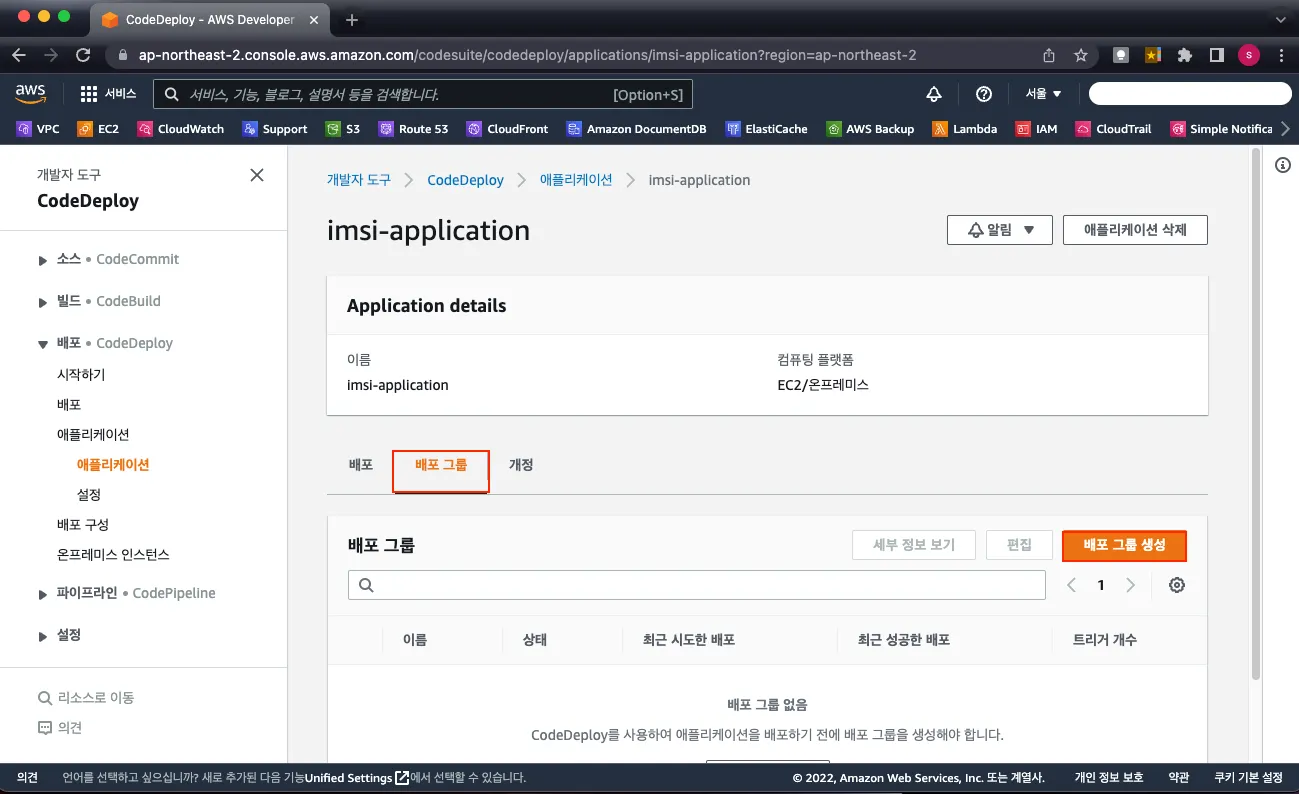The width and height of the screenshot is (1299, 794).
Task: Open the 애플리케이션 breadcrumb link
Action: coord(576,180)
